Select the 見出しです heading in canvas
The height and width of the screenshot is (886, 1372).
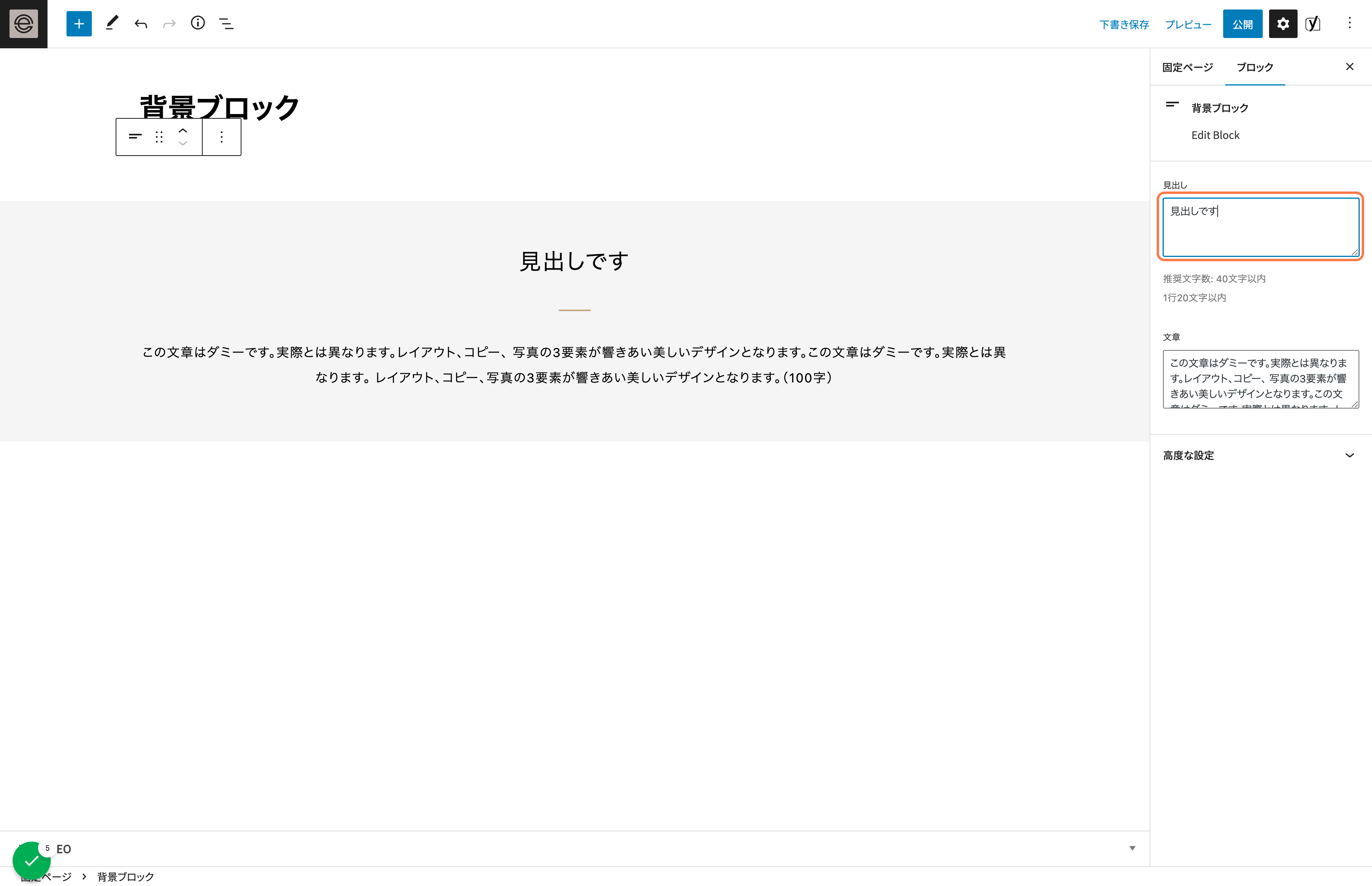pyautogui.click(x=574, y=261)
